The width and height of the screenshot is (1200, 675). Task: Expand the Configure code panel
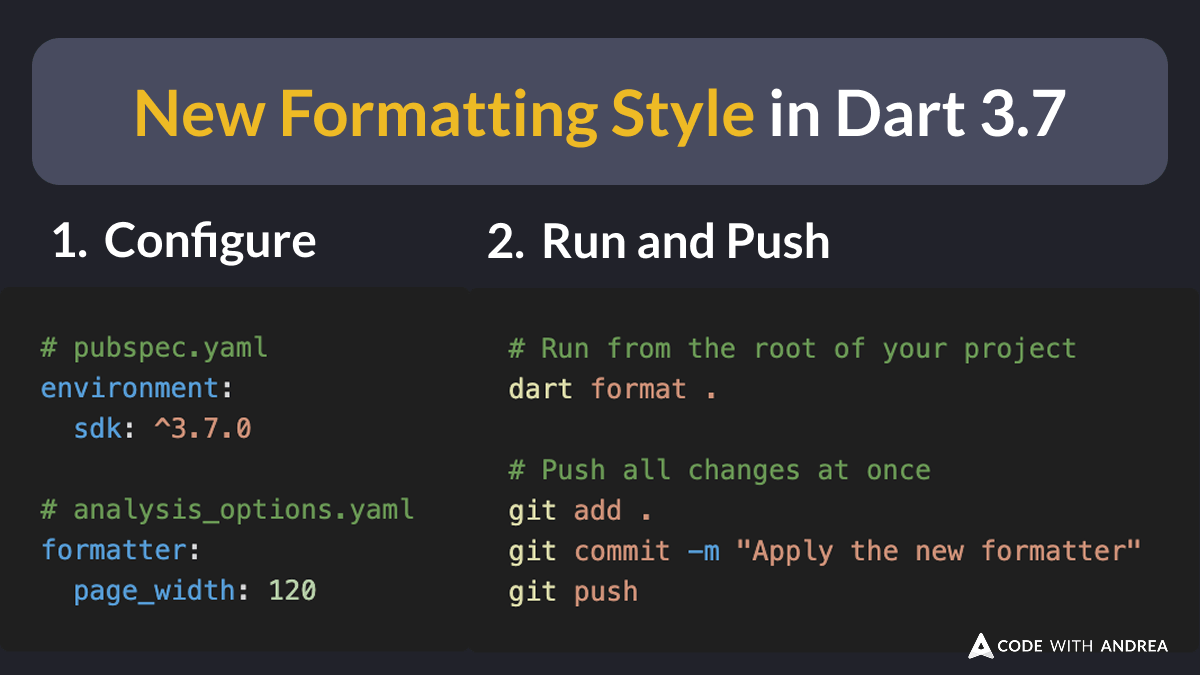pos(235,460)
